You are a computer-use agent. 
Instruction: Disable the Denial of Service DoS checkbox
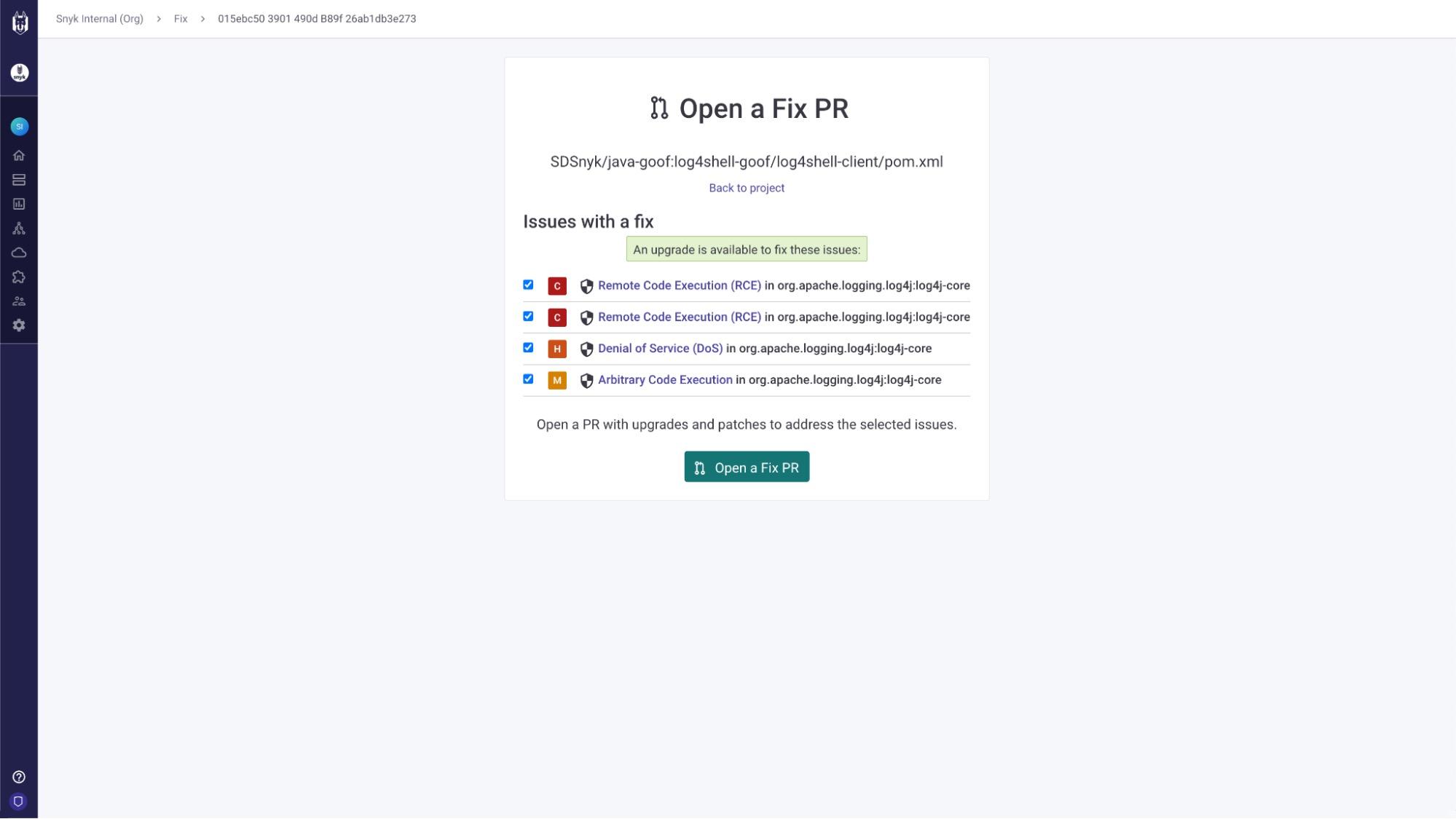(528, 348)
